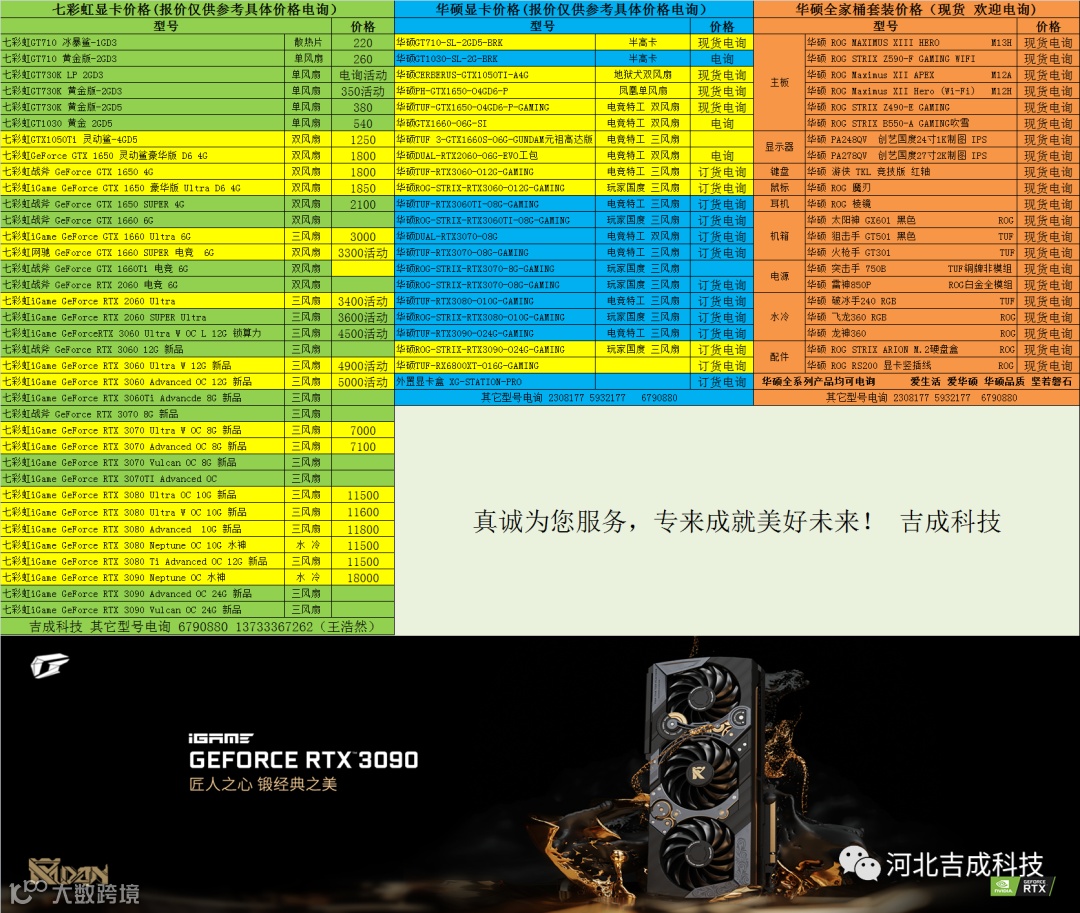Click the 4500活动 price cell

click(363, 333)
